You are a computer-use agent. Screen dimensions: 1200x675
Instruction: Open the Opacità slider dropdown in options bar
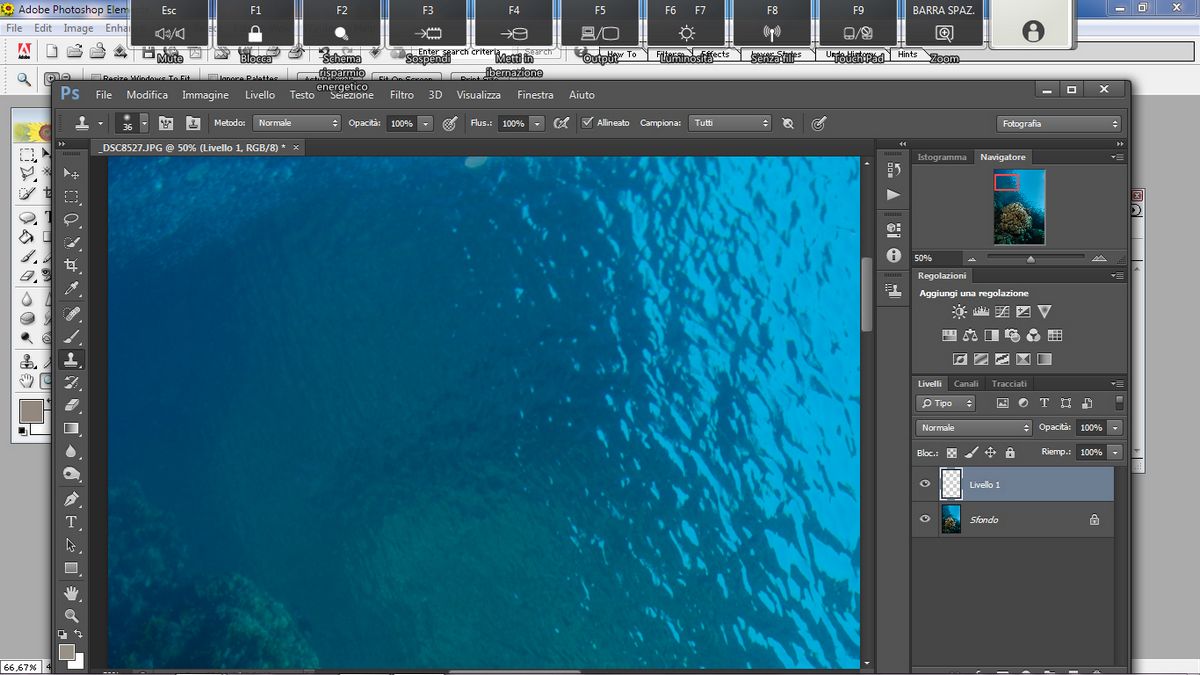[x=426, y=123]
